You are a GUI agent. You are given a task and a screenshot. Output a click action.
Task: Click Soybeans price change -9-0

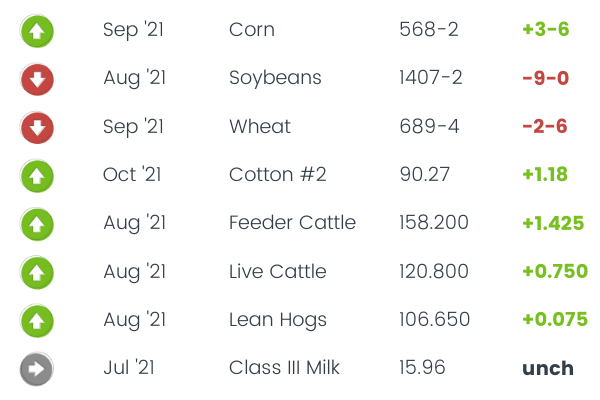tap(545, 78)
